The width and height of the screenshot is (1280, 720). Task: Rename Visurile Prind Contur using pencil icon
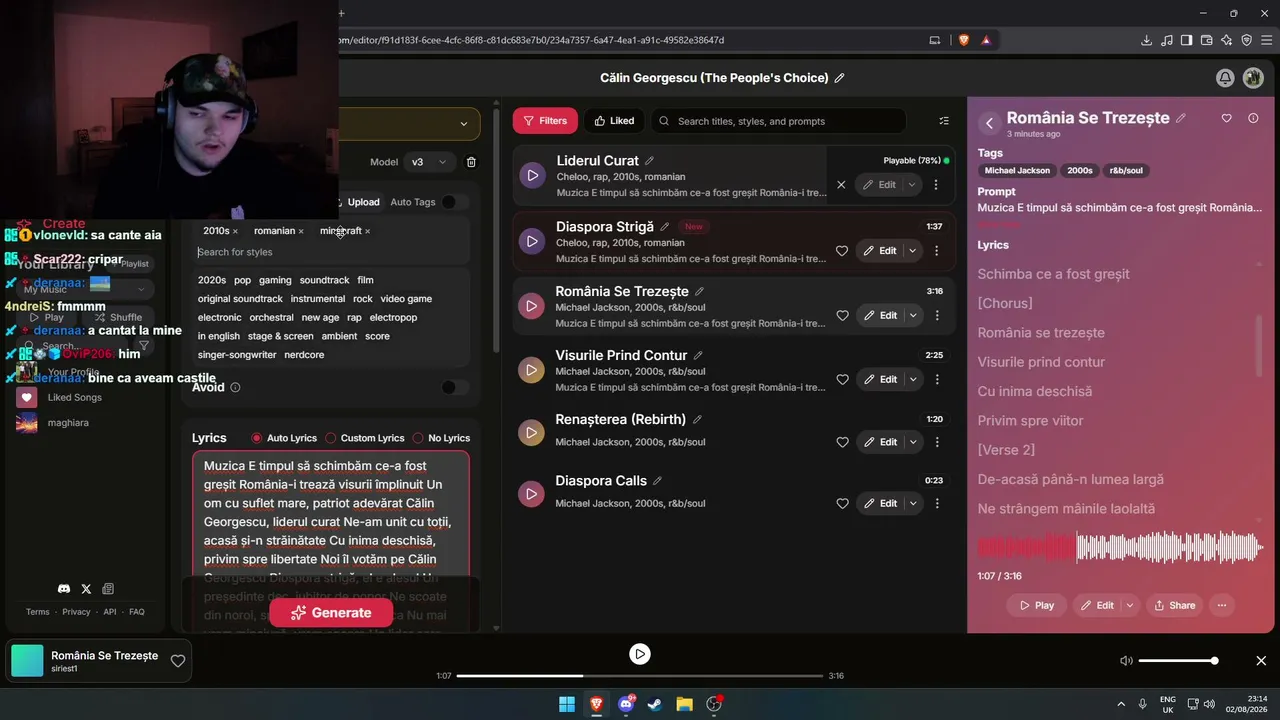698,355
